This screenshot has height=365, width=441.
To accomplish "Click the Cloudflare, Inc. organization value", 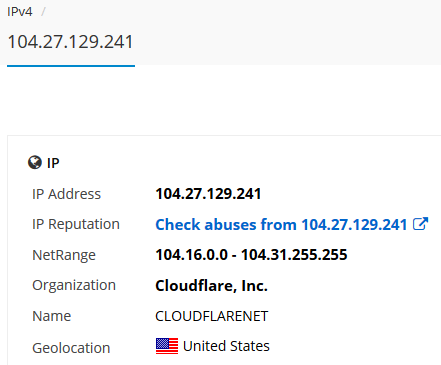I will coord(212,286).
